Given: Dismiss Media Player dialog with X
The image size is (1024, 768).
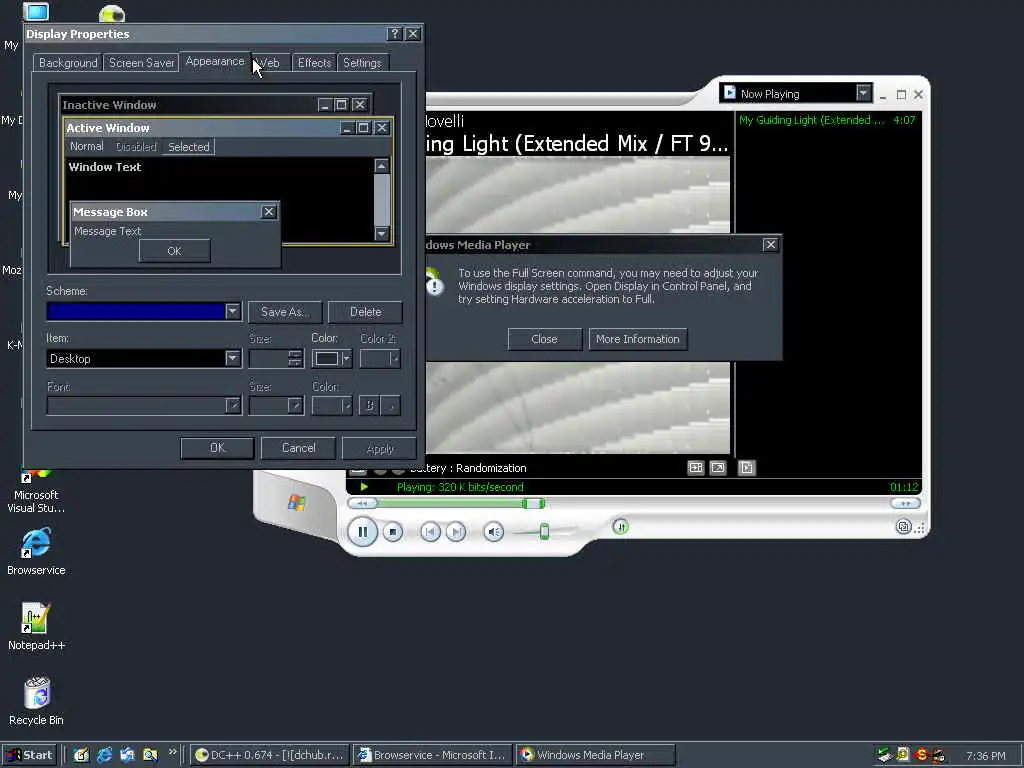Looking at the screenshot, I should [770, 244].
